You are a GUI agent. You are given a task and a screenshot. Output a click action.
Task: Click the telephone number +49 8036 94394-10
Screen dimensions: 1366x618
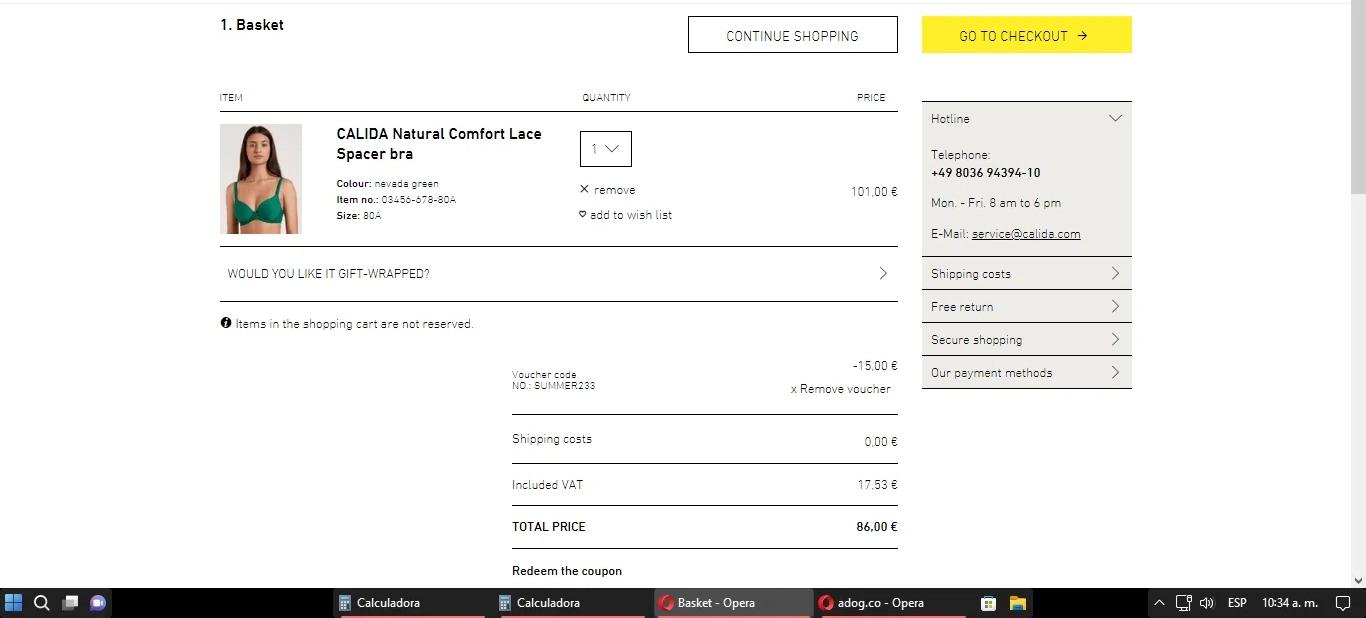click(x=985, y=173)
